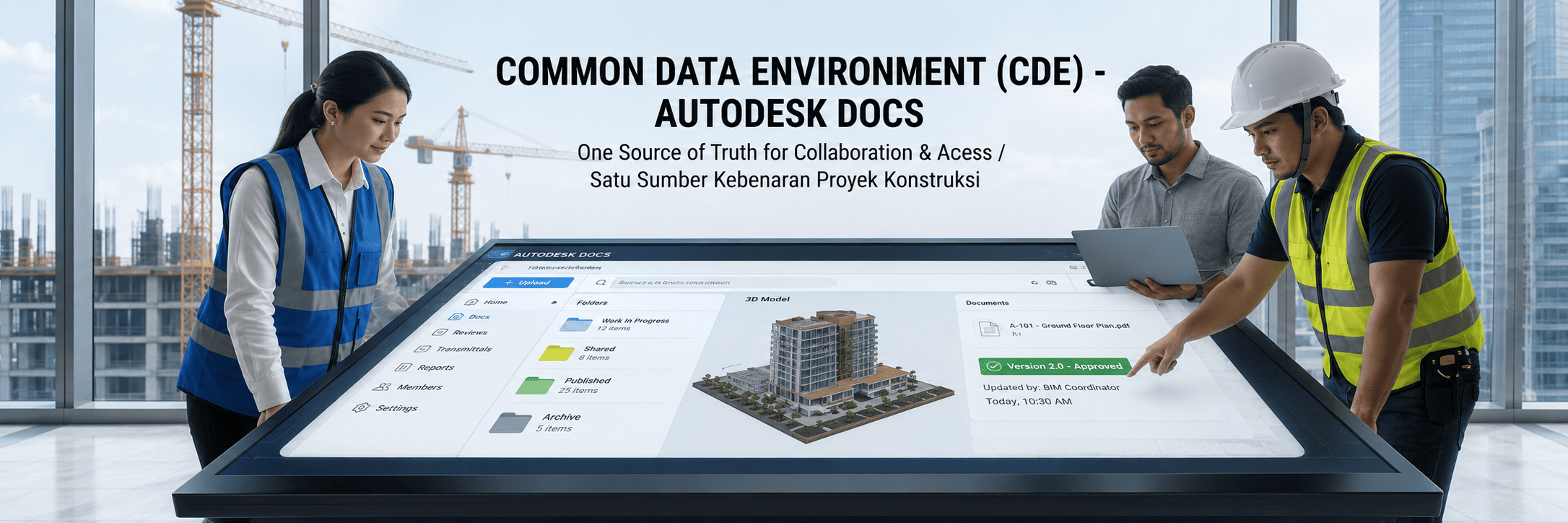Screen dimensions: 1568x523
Task: Focus the search input field
Action: tap(723, 282)
